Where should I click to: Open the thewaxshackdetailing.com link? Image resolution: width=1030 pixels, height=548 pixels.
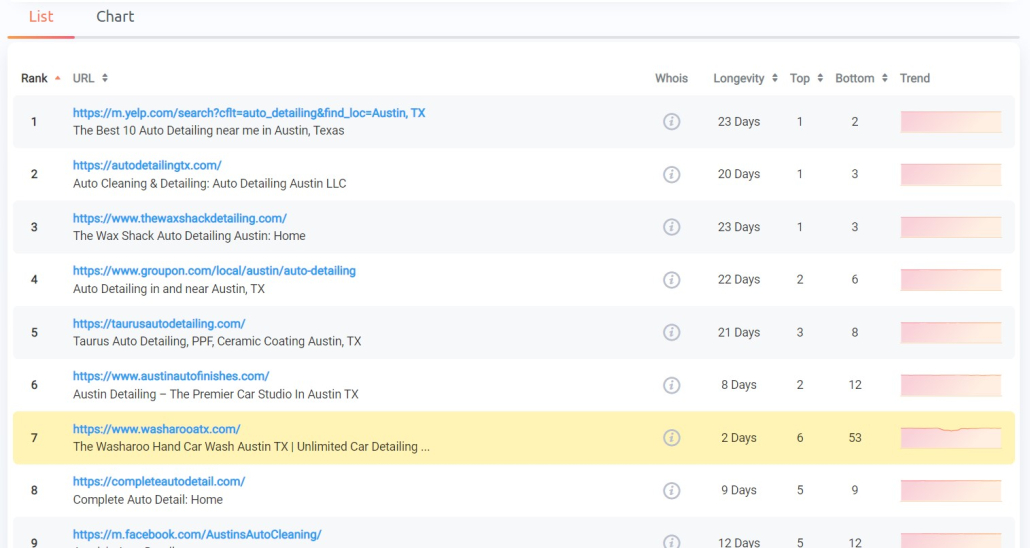180,218
